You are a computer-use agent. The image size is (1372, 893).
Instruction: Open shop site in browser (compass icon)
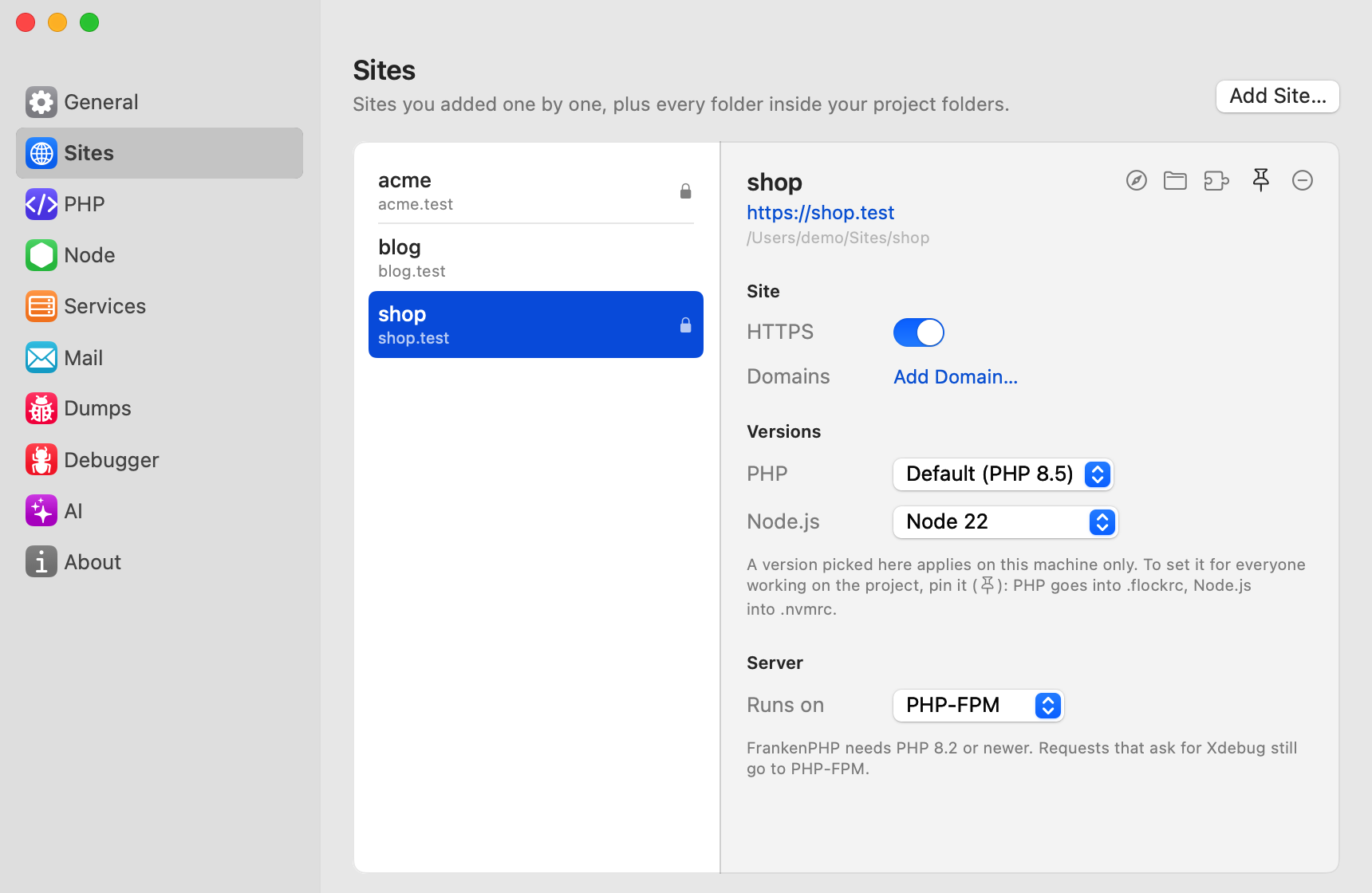pos(1136,180)
